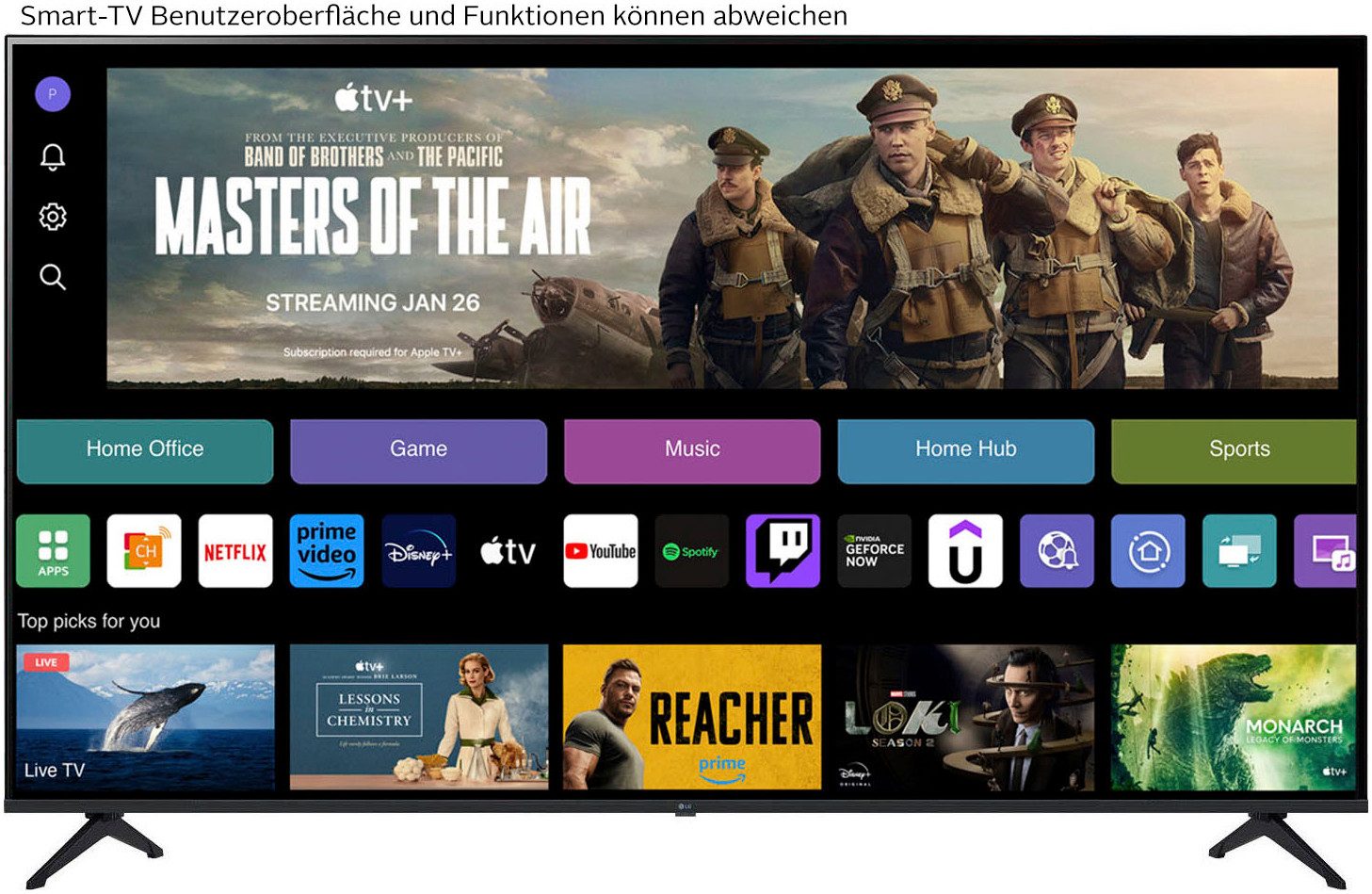Open the Netflix app
The width and height of the screenshot is (1372, 894).
(235, 551)
